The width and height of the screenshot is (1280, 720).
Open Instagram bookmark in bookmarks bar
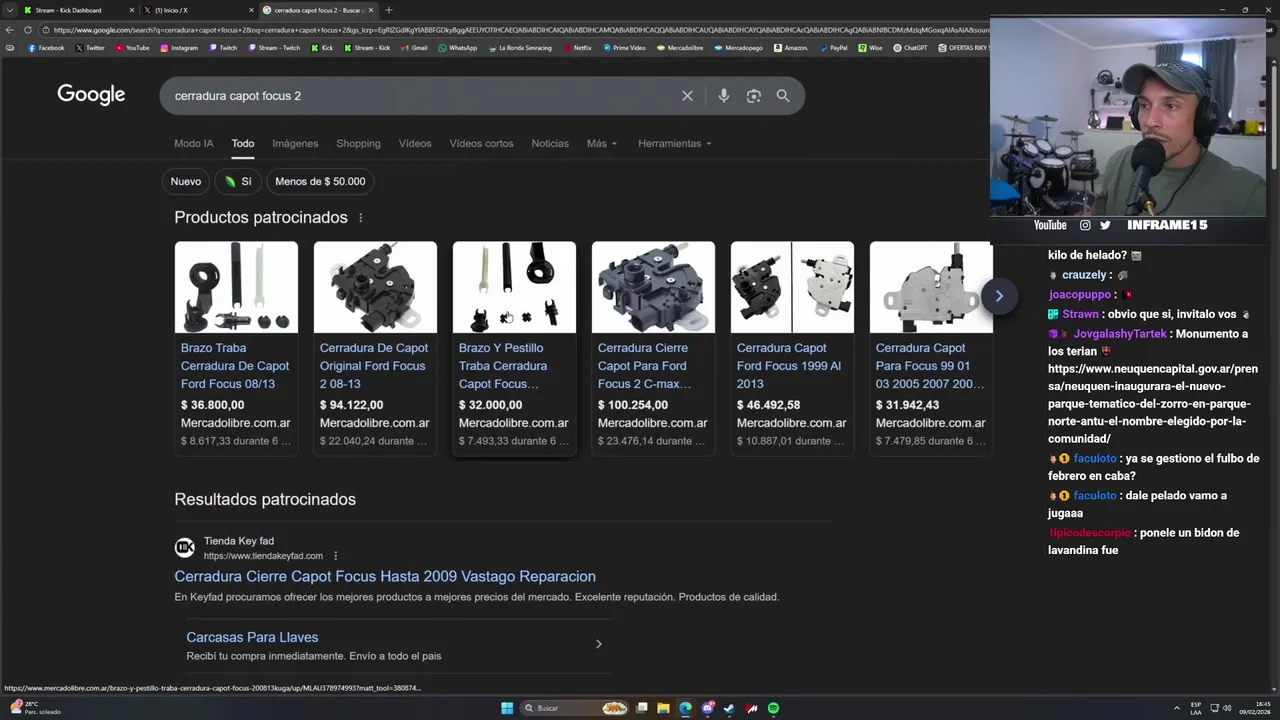[179, 48]
